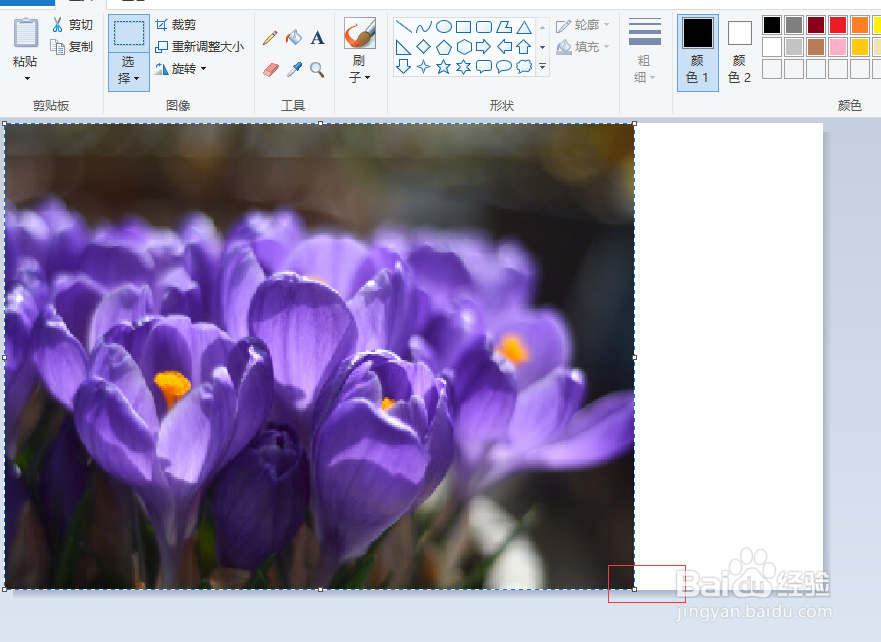The image size is (881, 642).
Task: Pick the black color swatch
Action: point(772,25)
